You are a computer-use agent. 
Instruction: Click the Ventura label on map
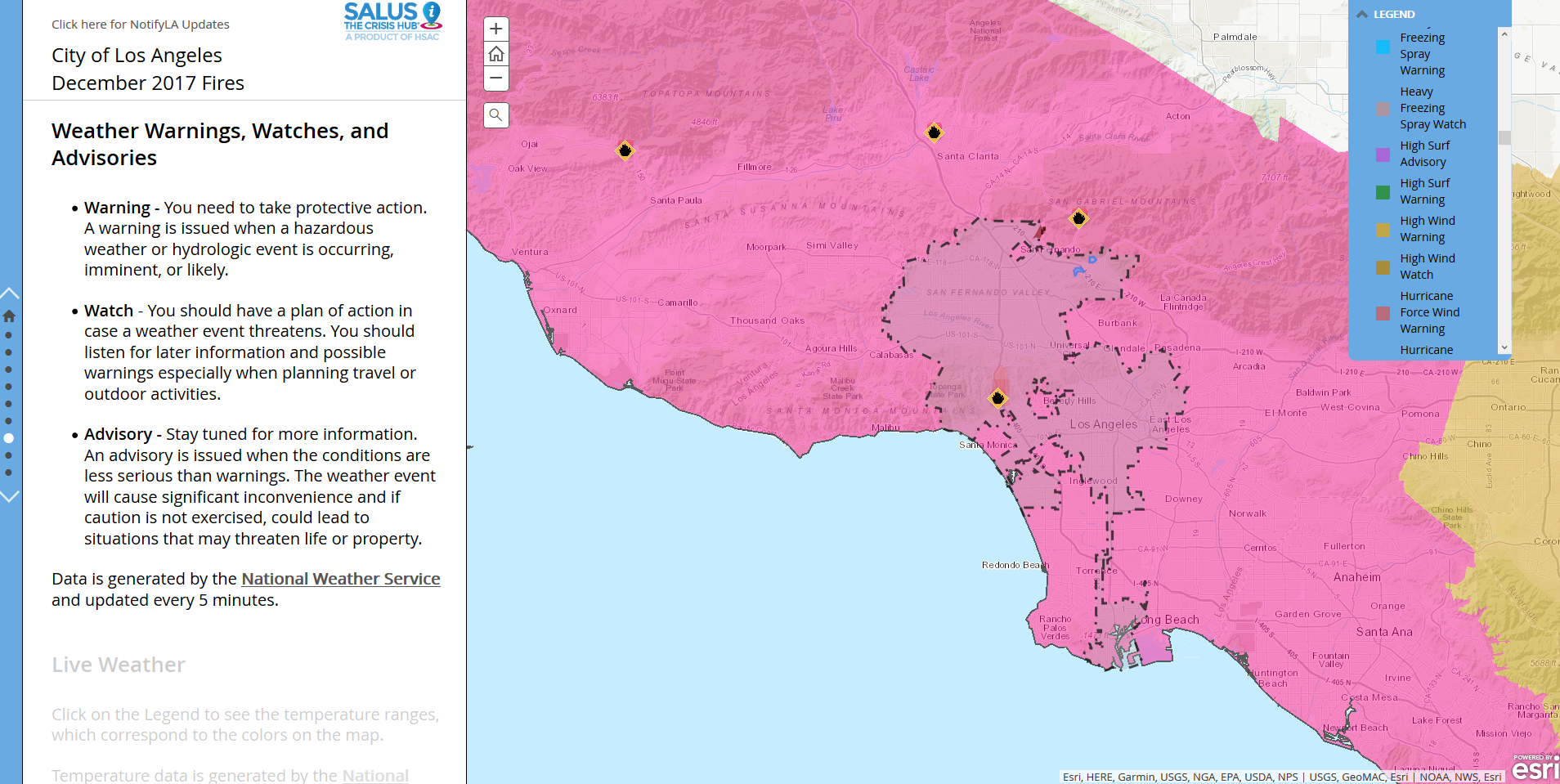click(x=530, y=252)
